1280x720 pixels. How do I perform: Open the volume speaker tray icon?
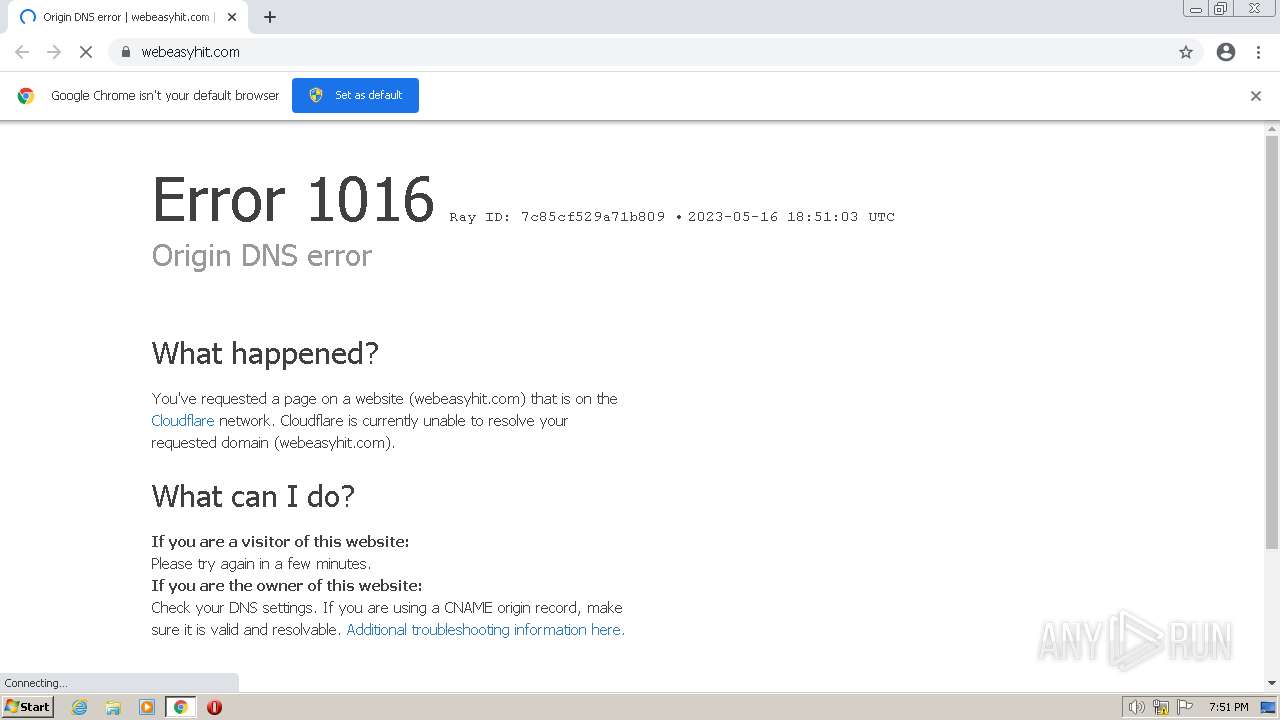coord(1136,707)
